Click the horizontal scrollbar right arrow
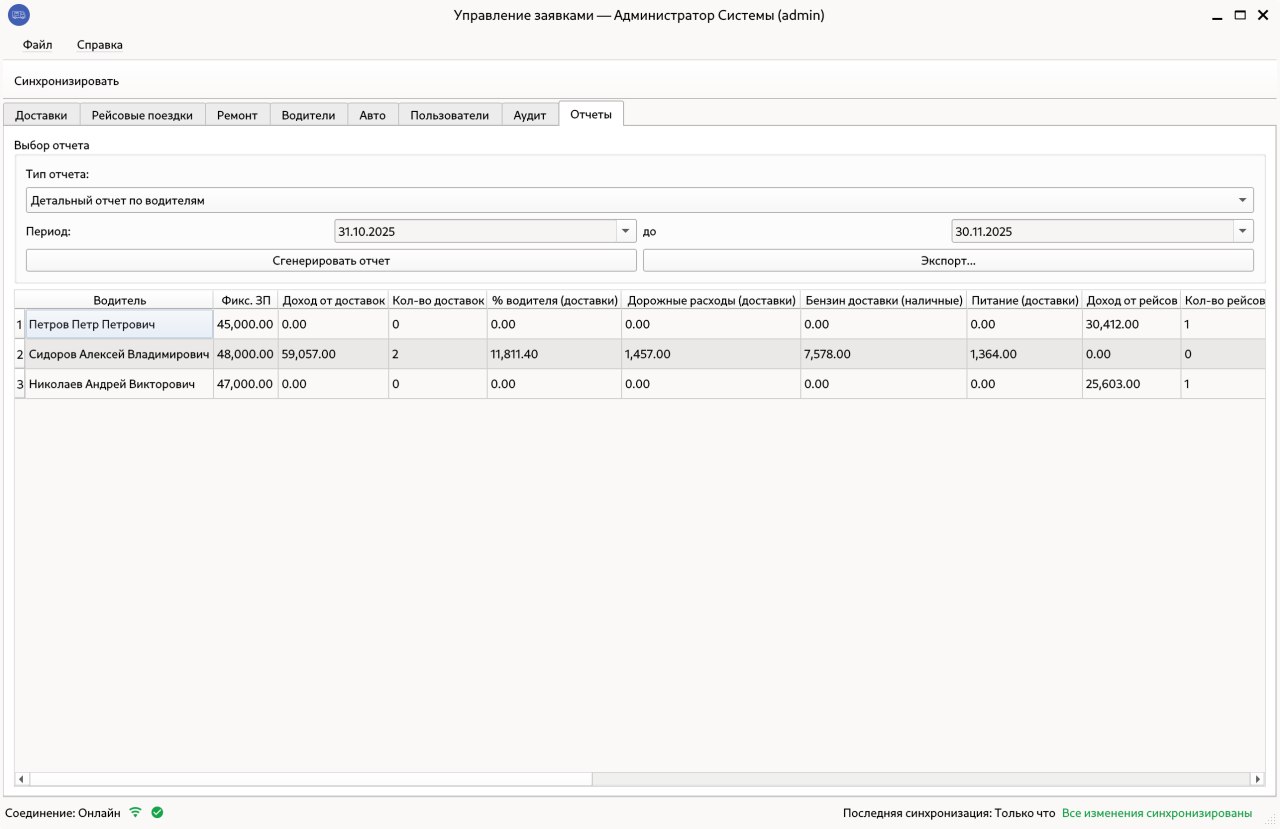This screenshot has height=829, width=1280. (x=1258, y=779)
